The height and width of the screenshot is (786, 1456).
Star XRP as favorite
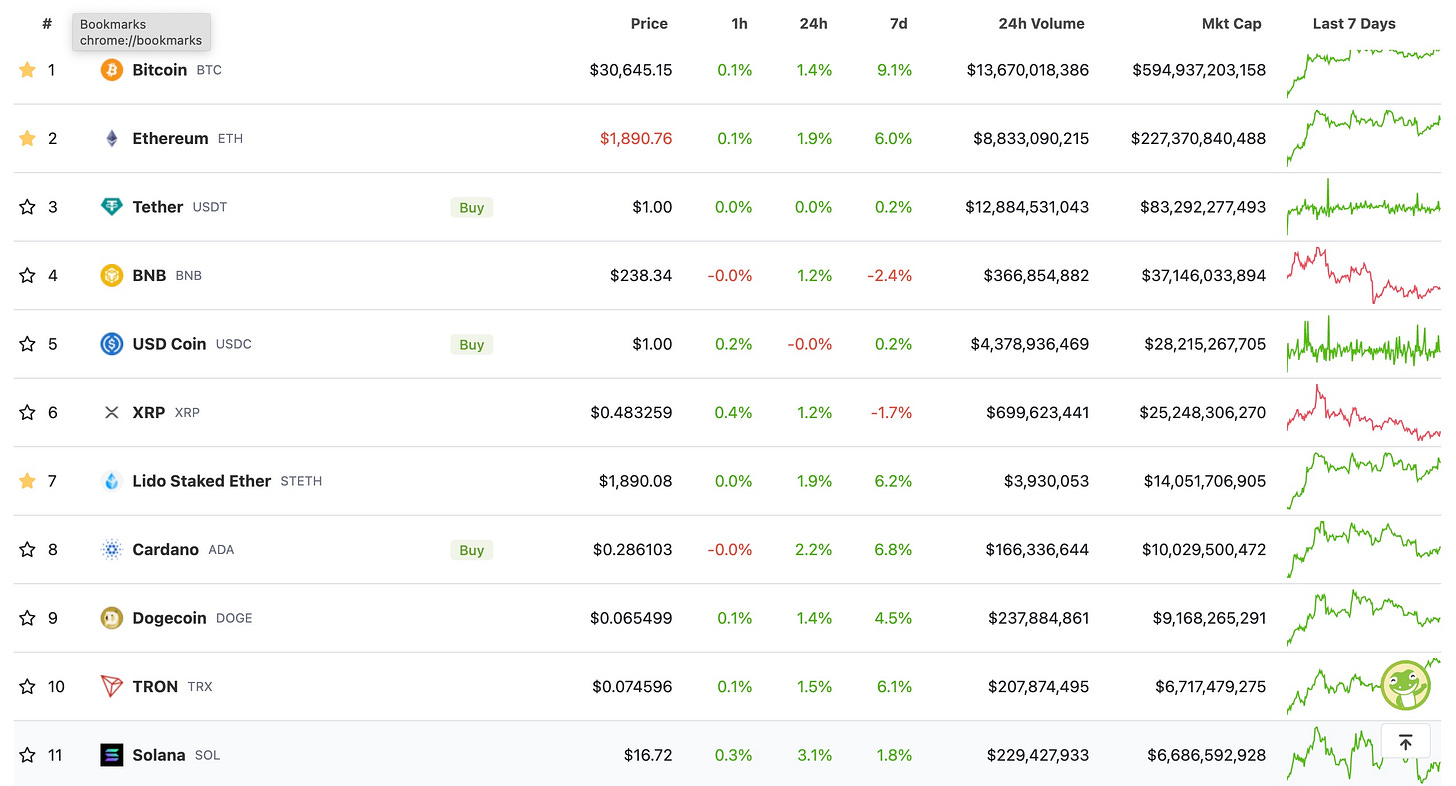pos(27,412)
